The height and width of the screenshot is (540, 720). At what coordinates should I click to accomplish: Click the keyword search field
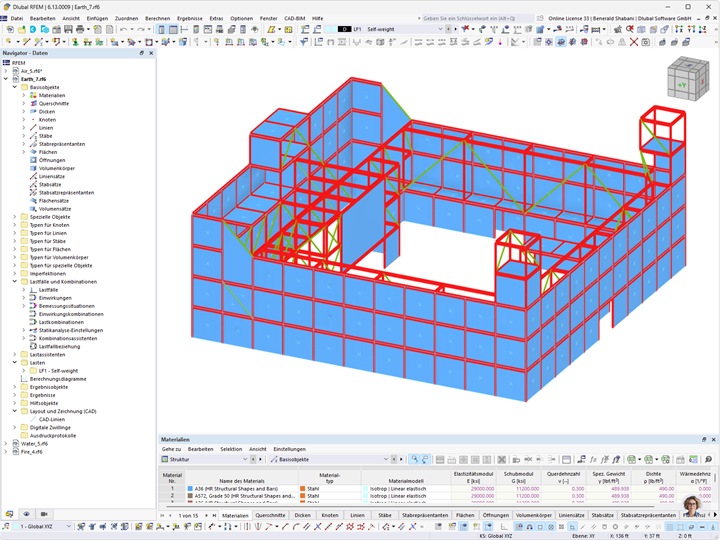click(478, 18)
